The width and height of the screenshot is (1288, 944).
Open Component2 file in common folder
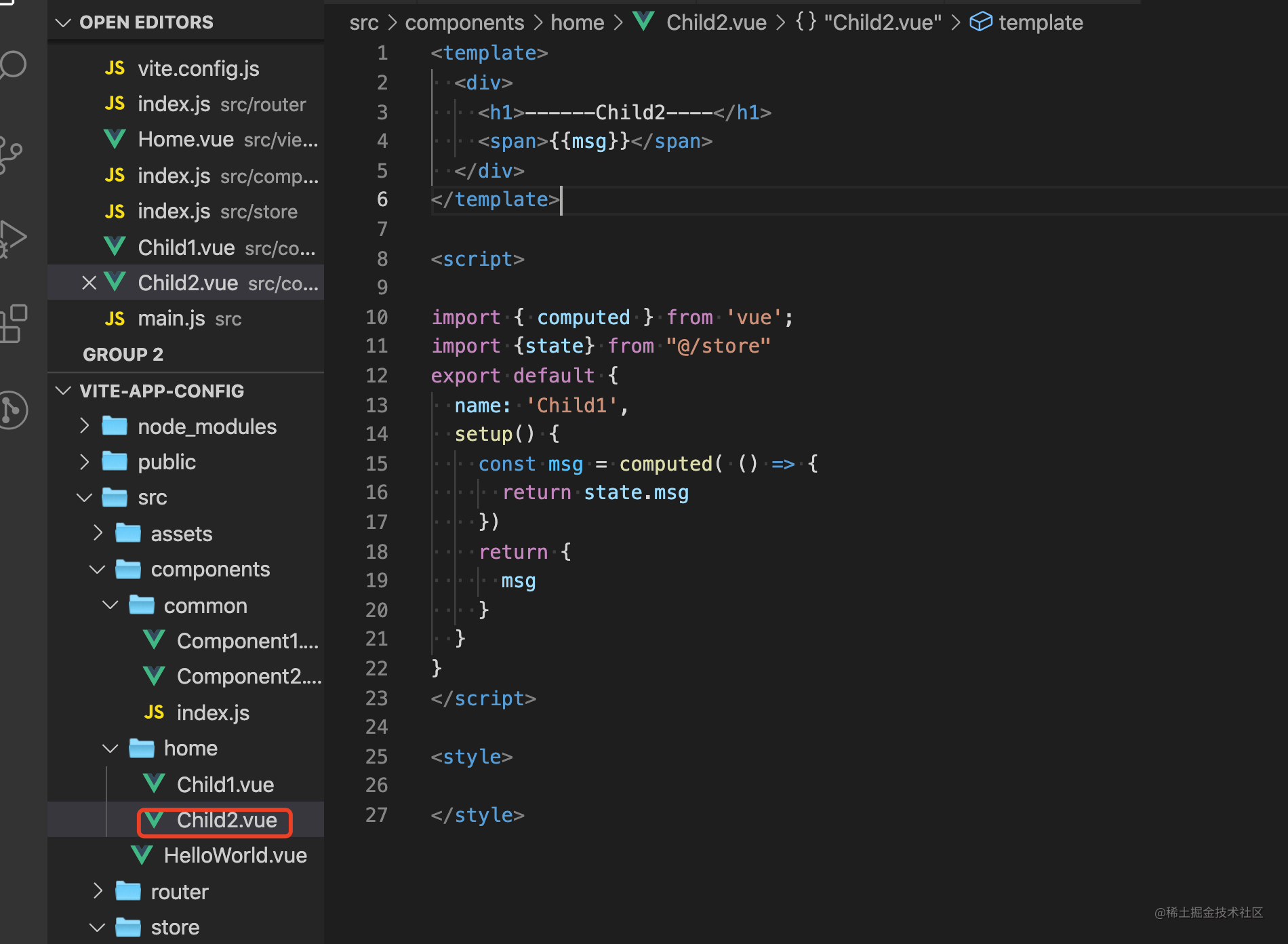186,676
